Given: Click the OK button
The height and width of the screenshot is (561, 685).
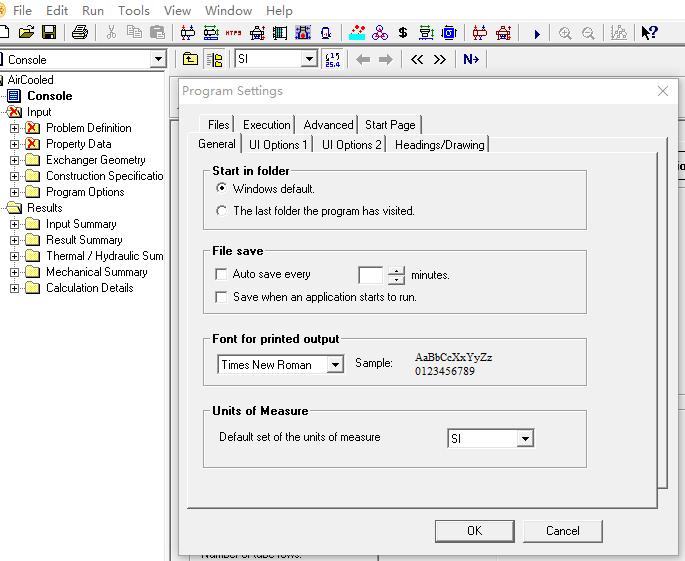Looking at the screenshot, I should pyautogui.click(x=474, y=531).
